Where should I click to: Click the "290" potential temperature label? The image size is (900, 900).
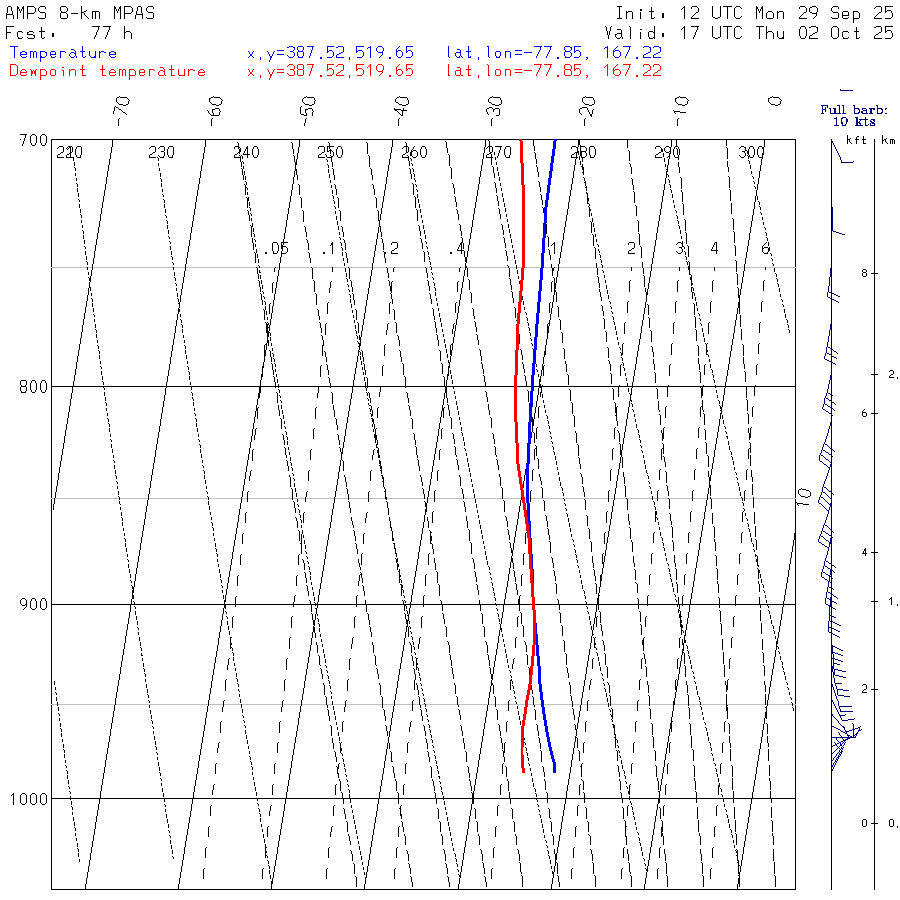[x=667, y=153]
